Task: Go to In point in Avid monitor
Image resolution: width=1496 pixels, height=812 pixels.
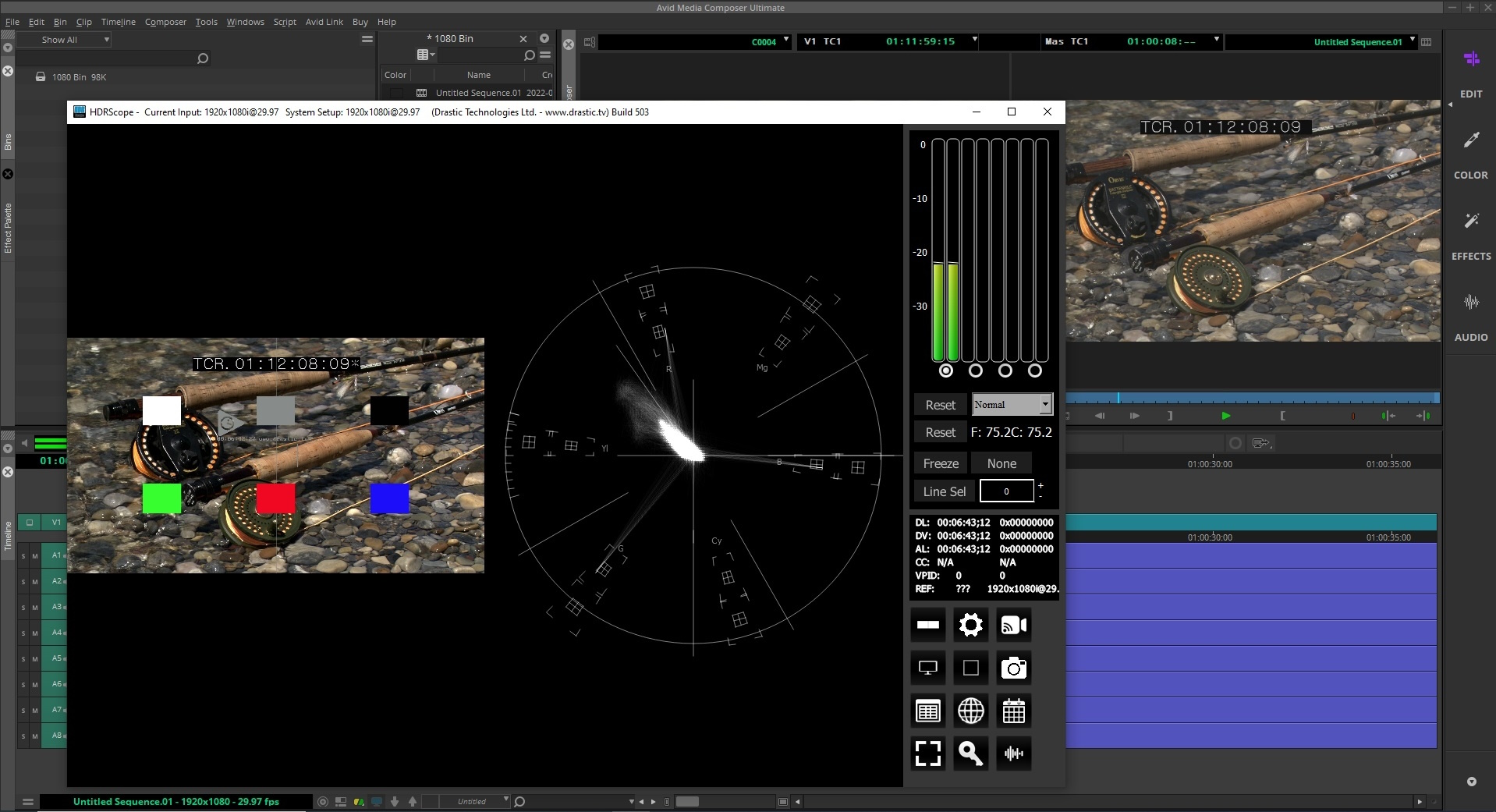Action: 1388,416
